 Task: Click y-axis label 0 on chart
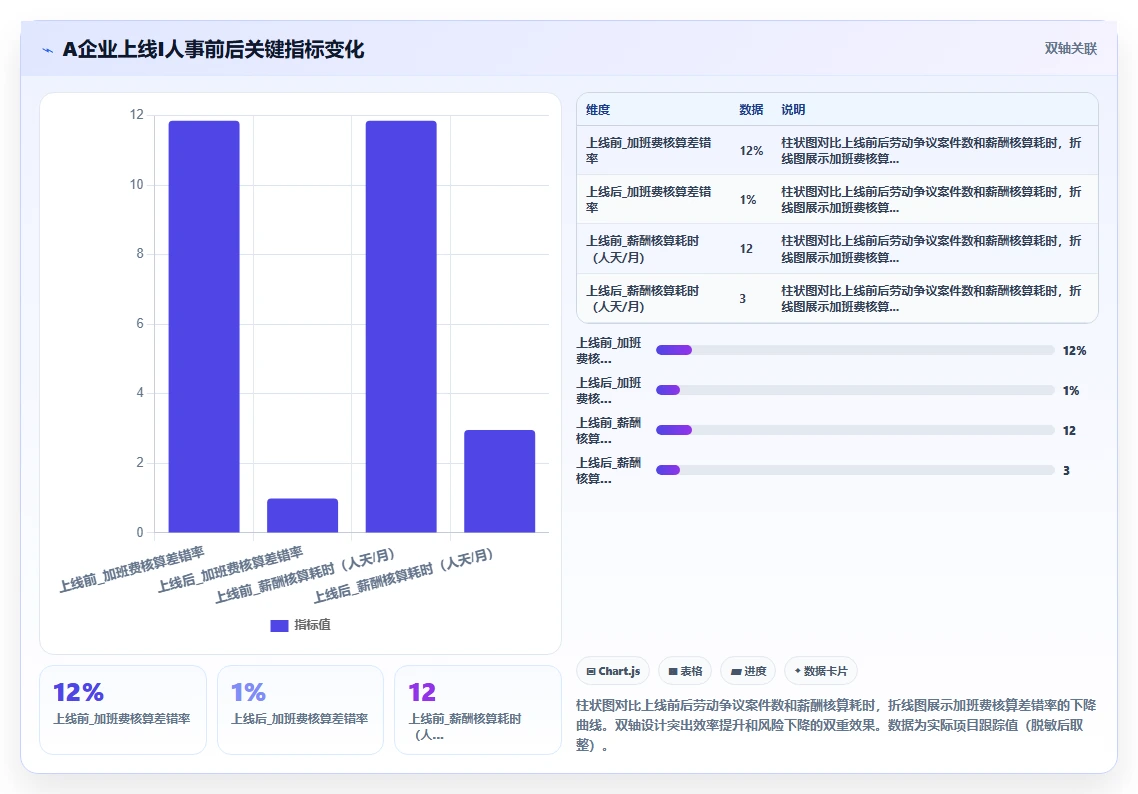click(x=140, y=532)
